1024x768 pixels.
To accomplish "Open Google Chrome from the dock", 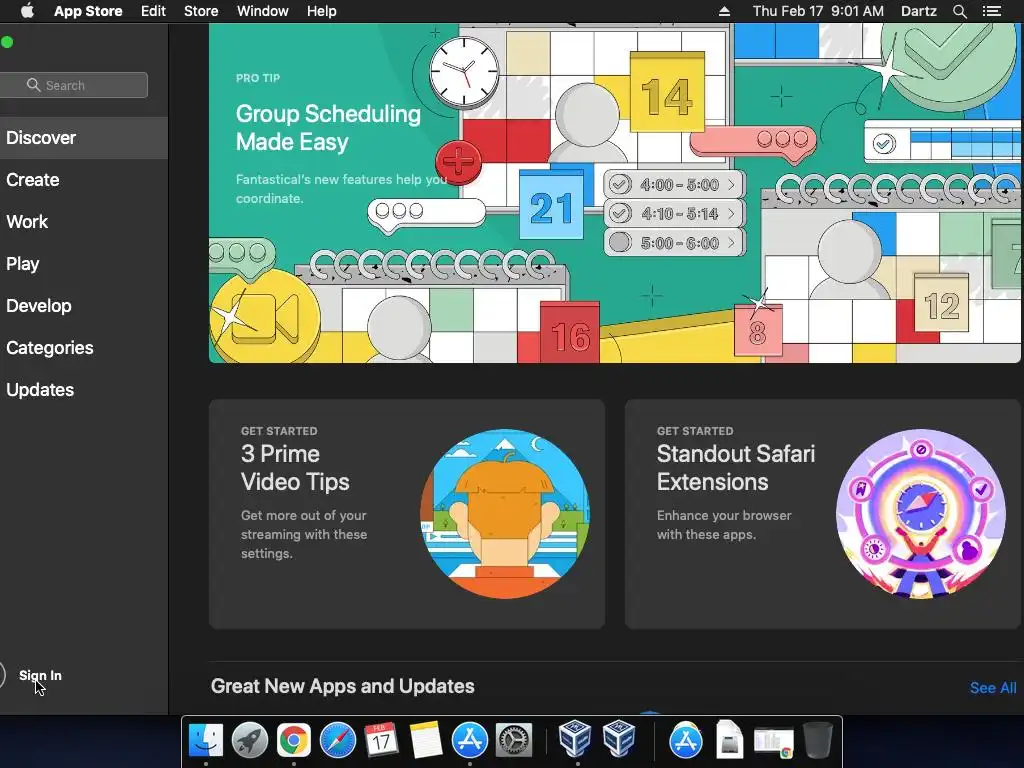I will 293,740.
